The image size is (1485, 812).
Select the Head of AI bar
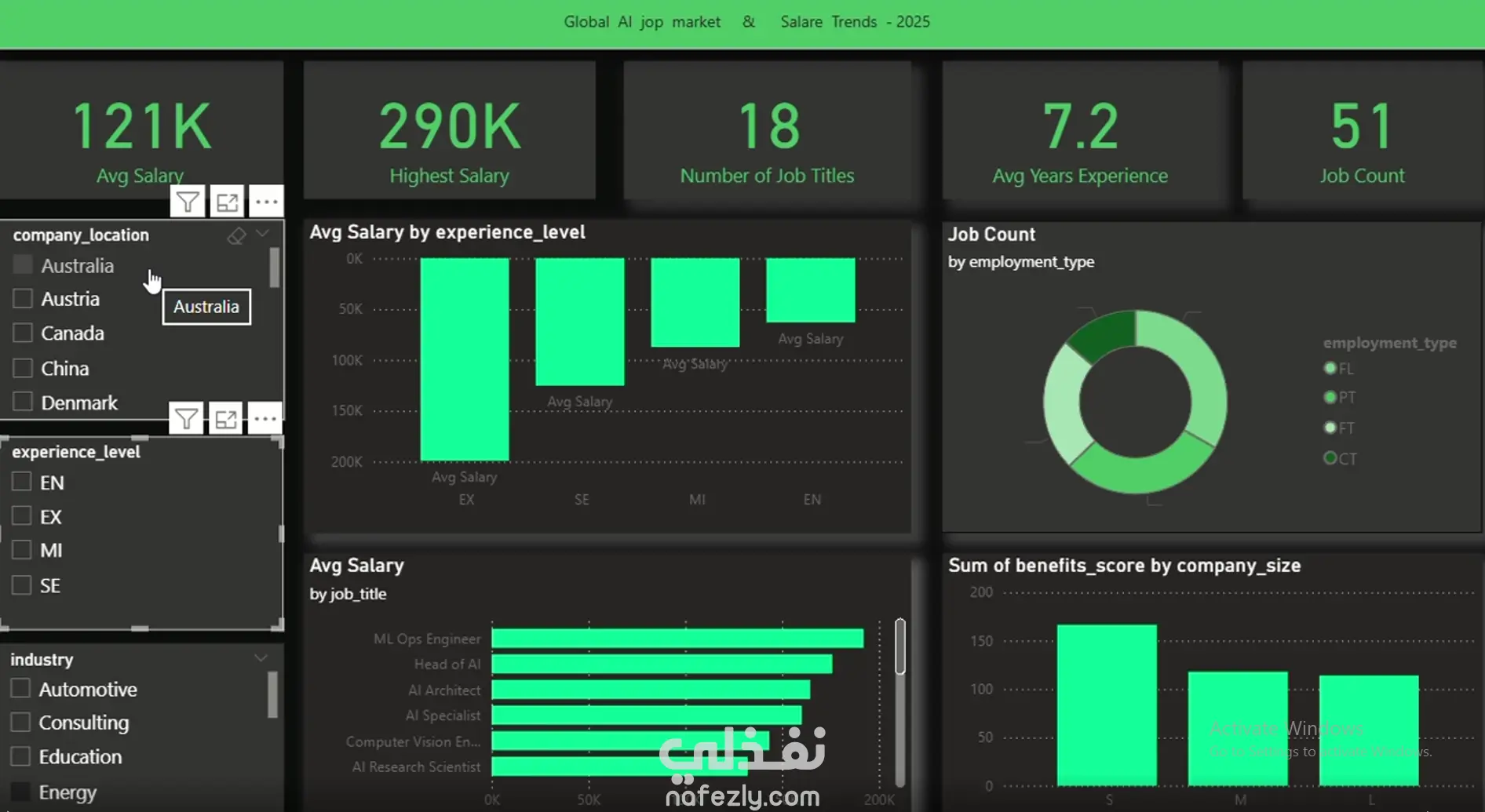662,665
